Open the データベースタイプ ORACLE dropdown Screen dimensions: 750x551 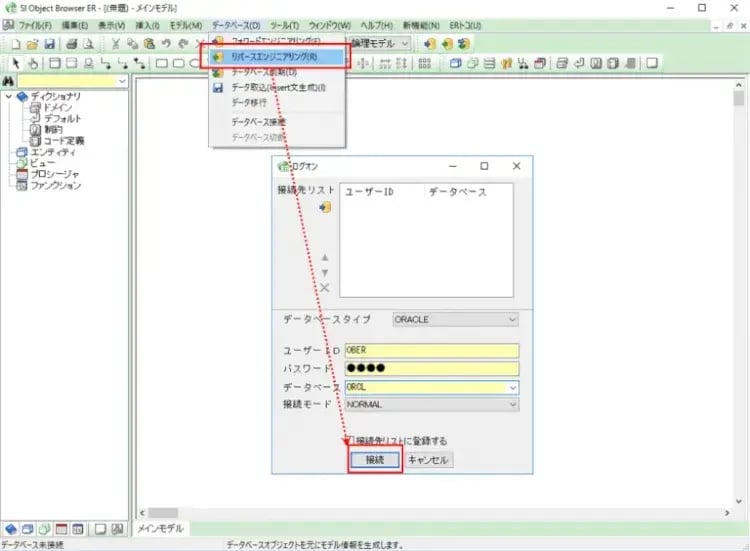pos(512,320)
